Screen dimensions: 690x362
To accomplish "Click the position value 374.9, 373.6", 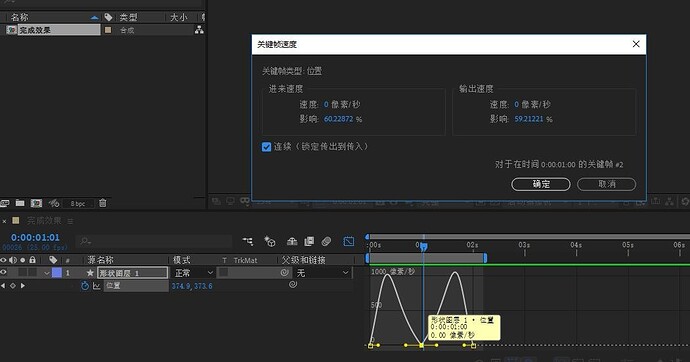I will click(x=192, y=286).
